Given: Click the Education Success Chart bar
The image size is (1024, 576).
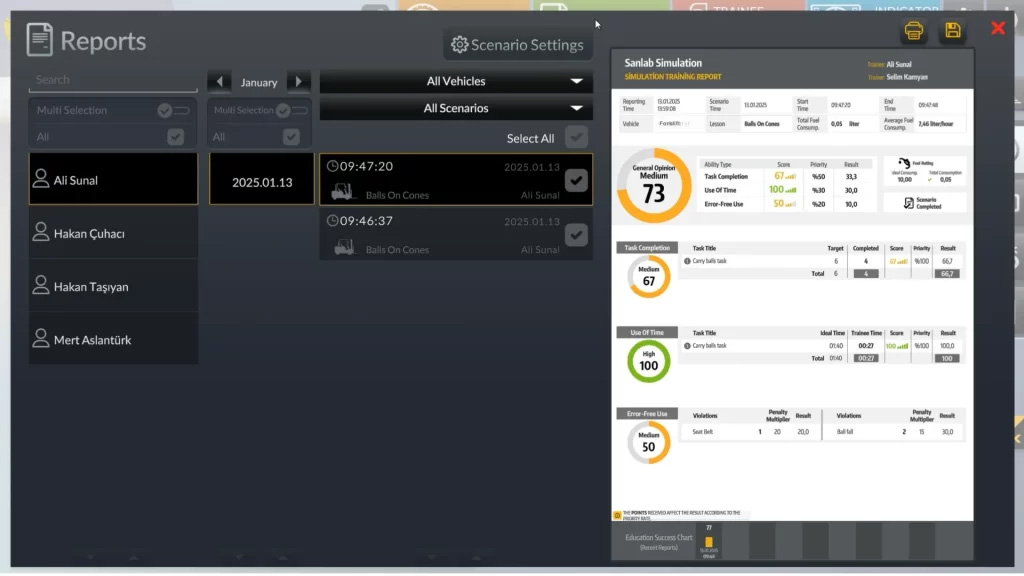Looking at the screenshot, I should 709,543.
